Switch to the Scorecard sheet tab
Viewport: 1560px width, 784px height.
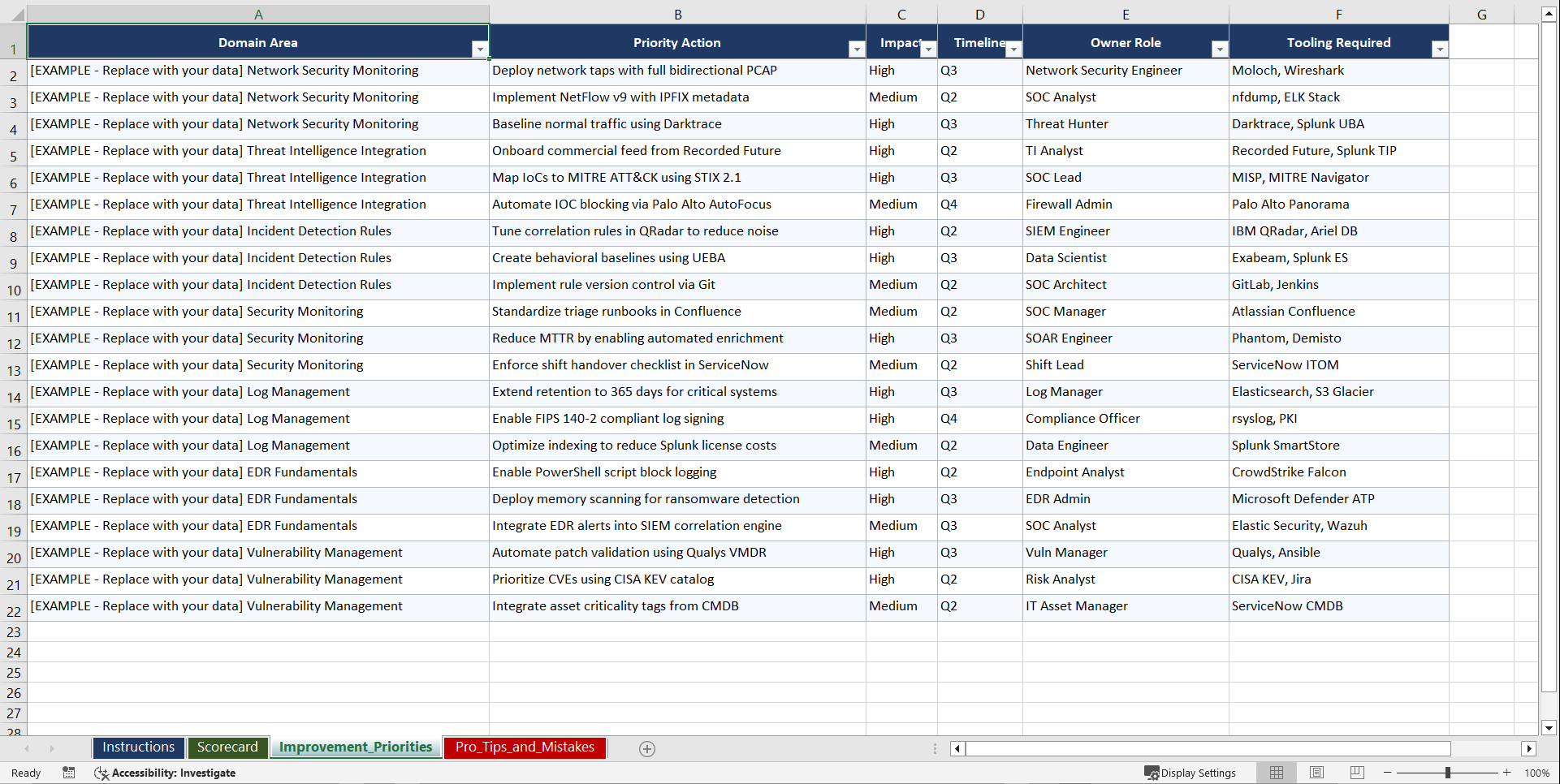[228, 747]
